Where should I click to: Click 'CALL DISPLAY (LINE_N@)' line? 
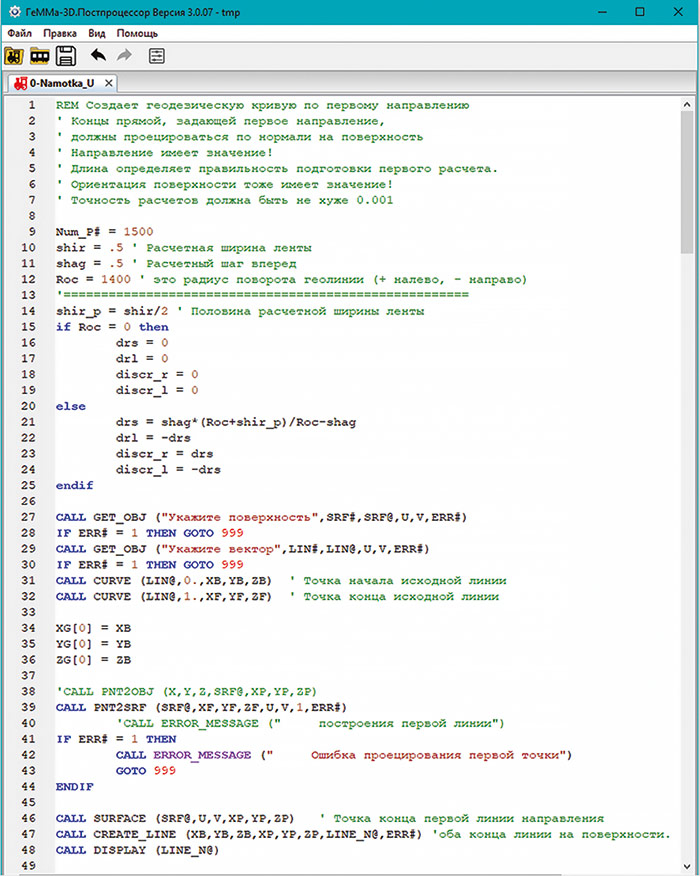[x=137, y=850]
